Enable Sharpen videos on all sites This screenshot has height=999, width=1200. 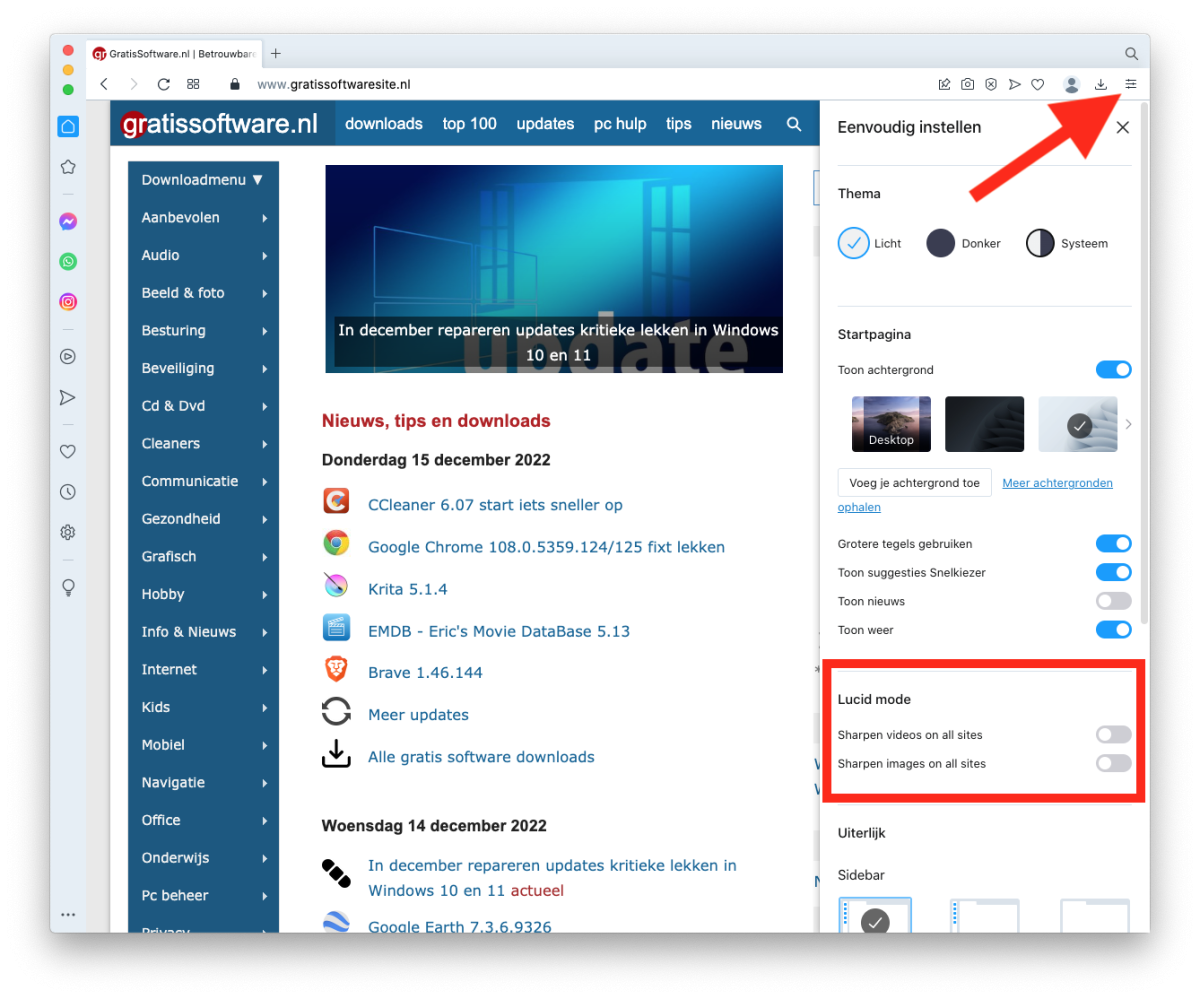pos(1113,735)
